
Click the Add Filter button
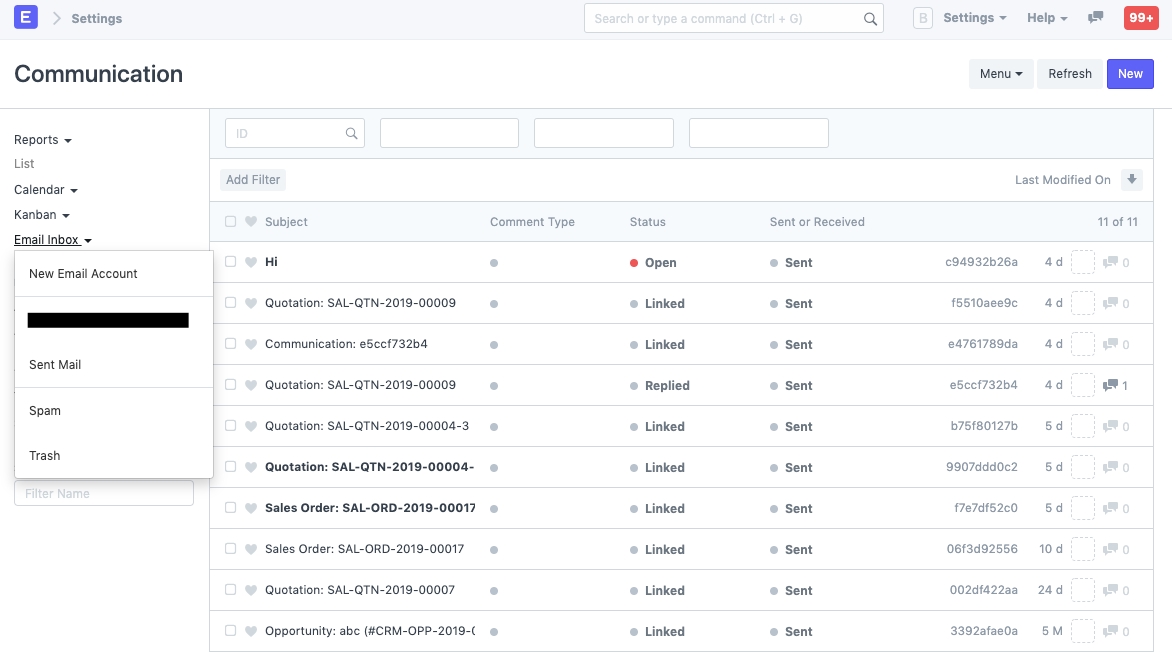point(253,180)
